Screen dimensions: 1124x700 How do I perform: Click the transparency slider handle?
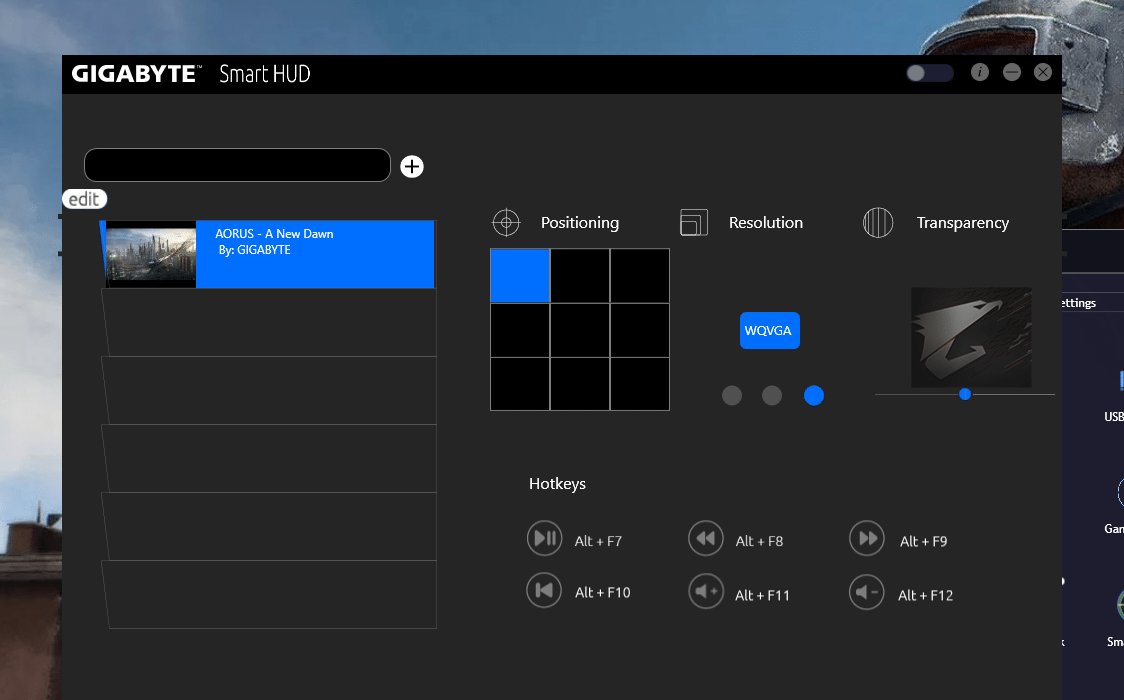coord(965,394)
